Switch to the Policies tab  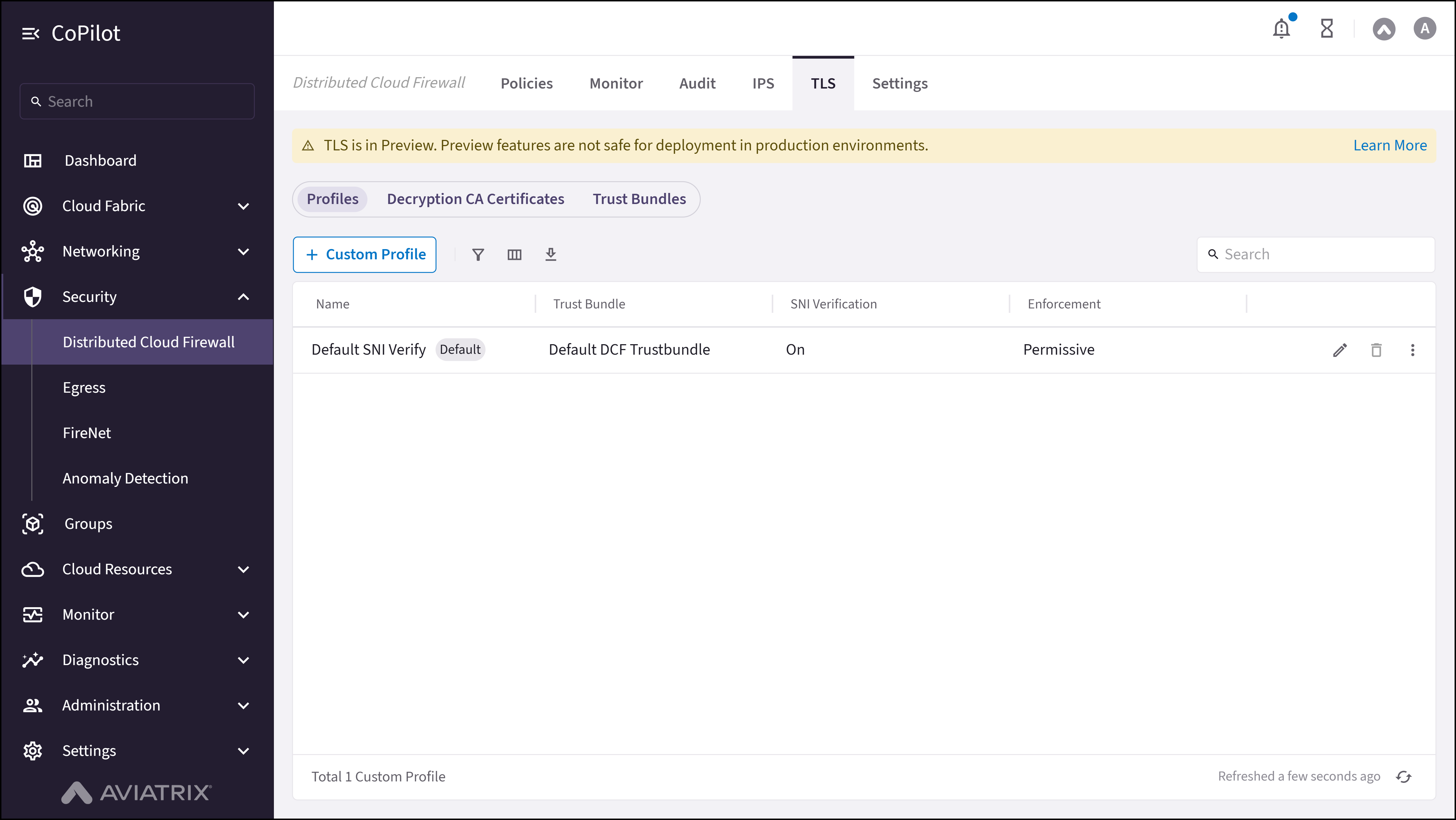tap(527, 84)
